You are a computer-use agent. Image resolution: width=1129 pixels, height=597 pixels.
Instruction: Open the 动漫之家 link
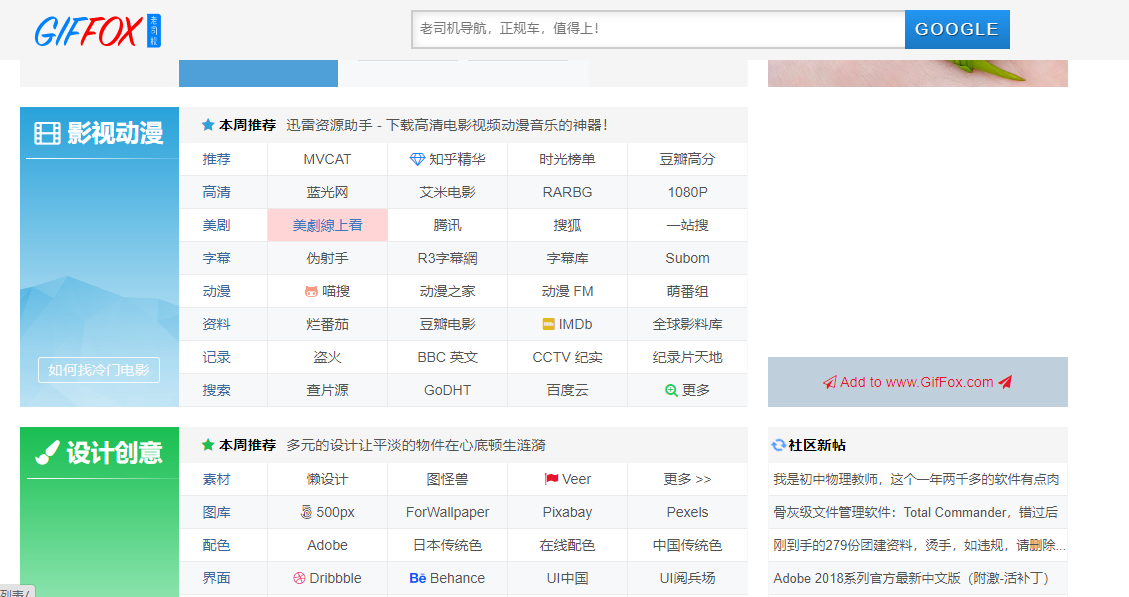447,292
